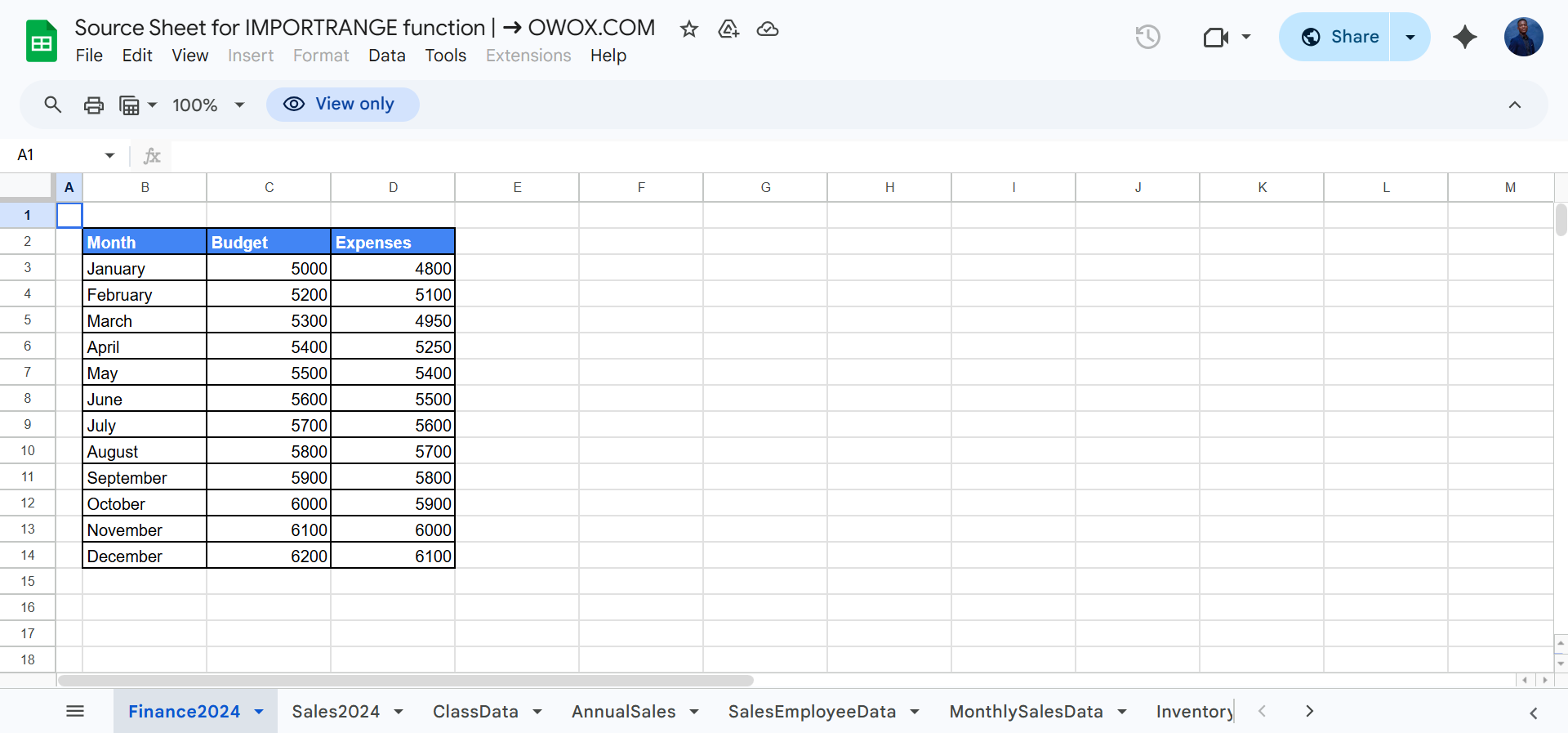Select the March expenses cell 4950
This screenshot has height=733, width=1568.
click(x=393, y=320)
